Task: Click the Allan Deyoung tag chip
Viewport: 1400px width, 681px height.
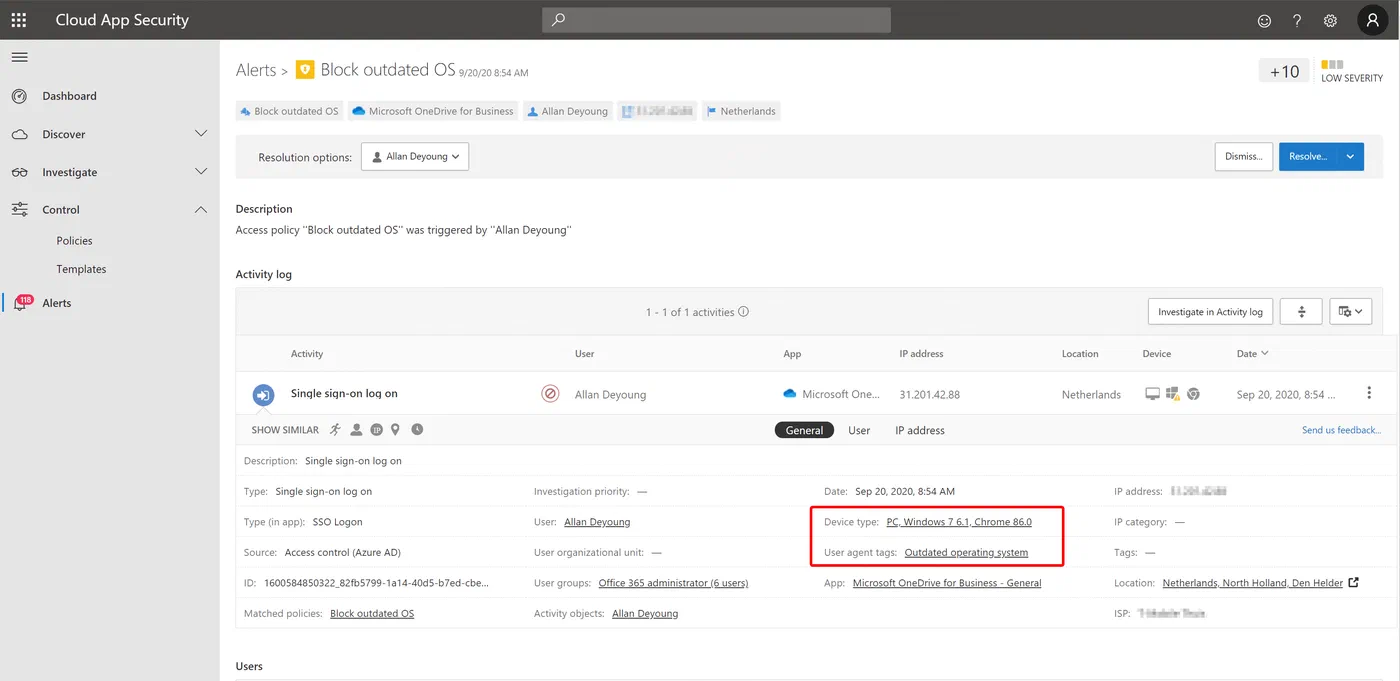Action: point(567,111)
